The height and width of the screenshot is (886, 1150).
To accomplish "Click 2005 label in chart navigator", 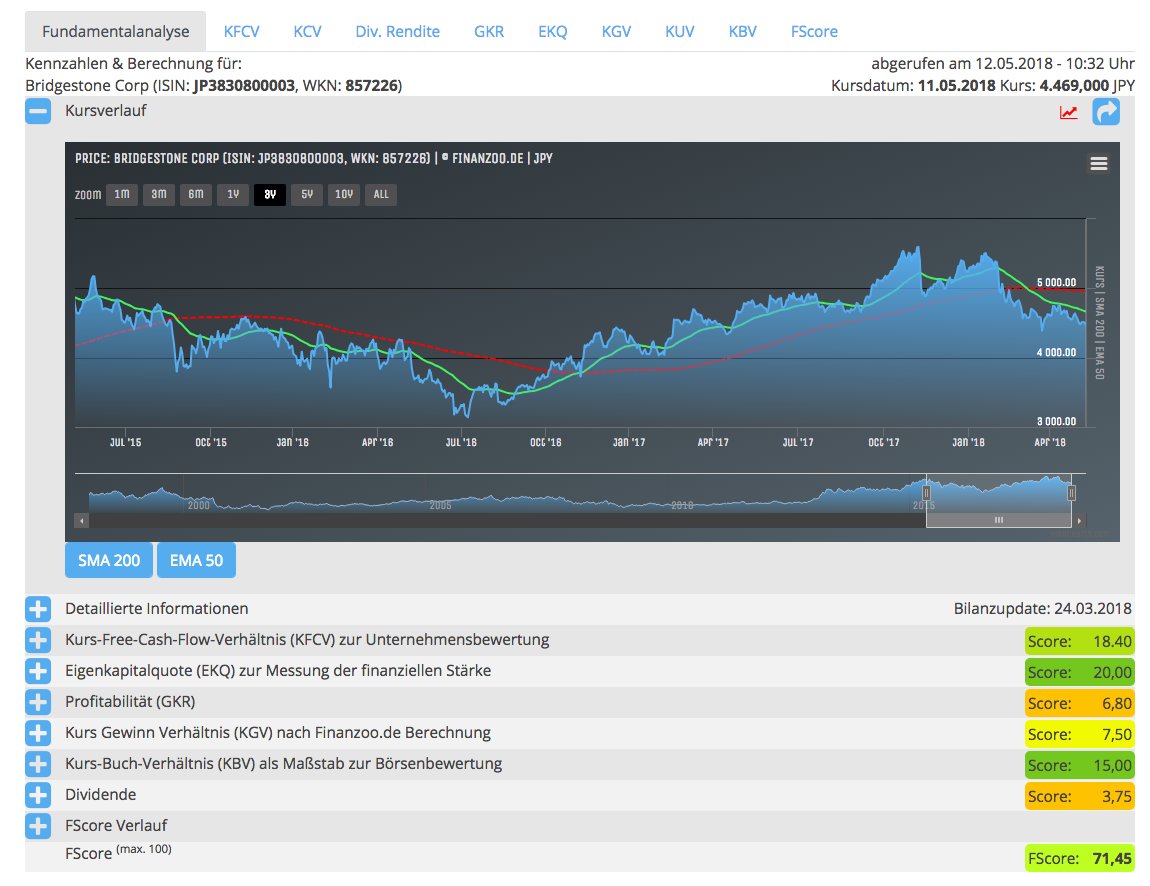I will pos(440,505).
